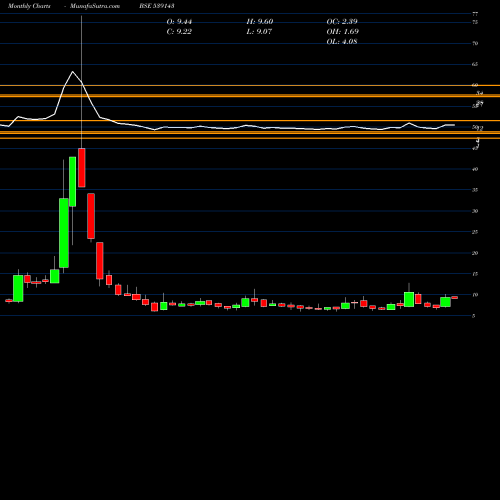Click the 25 price axis label
This screenshot has height=500, width=500.
coord(475,232)
